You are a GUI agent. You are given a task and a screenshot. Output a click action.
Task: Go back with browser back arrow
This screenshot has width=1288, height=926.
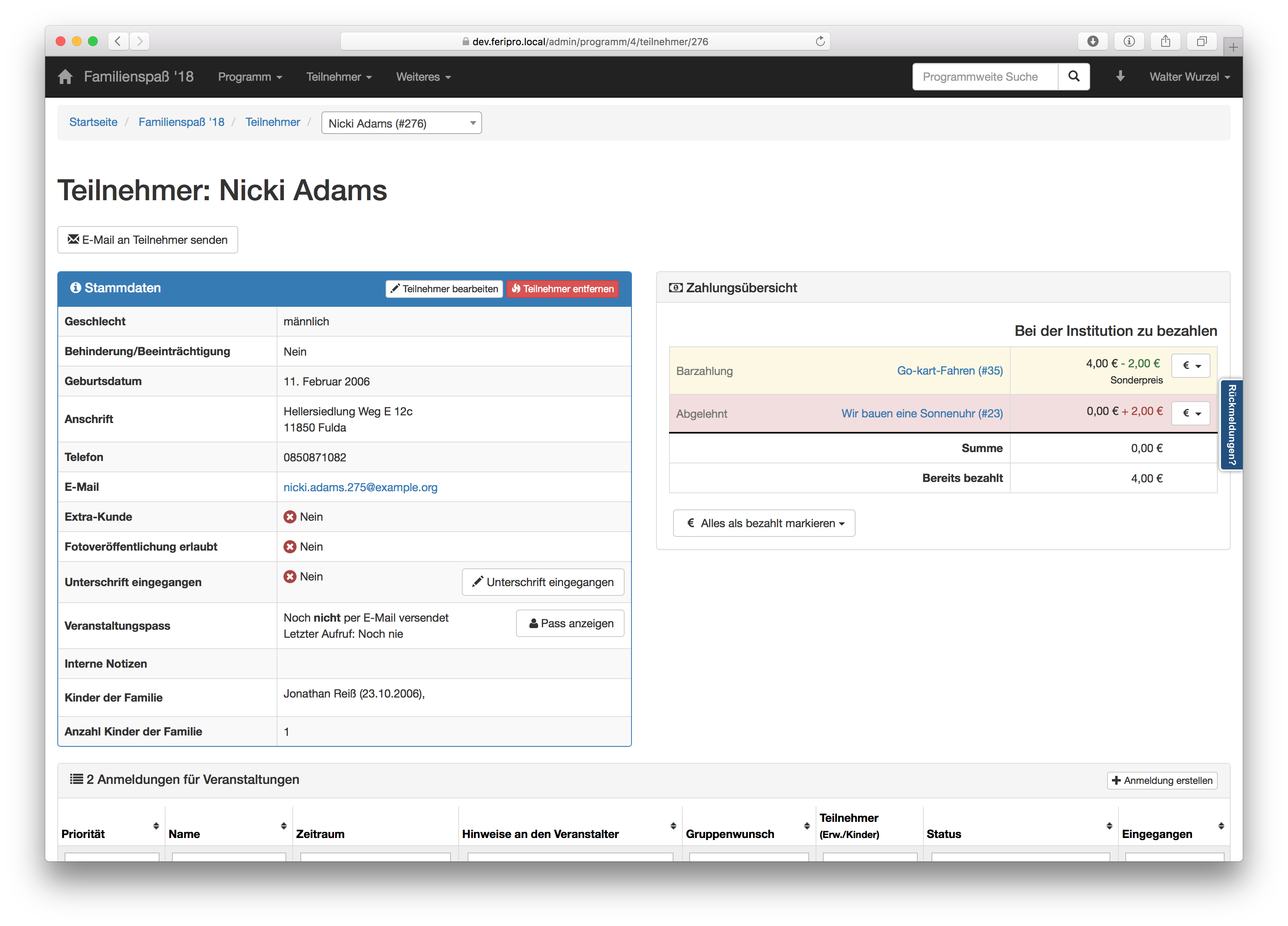click(x=117, y=42)
